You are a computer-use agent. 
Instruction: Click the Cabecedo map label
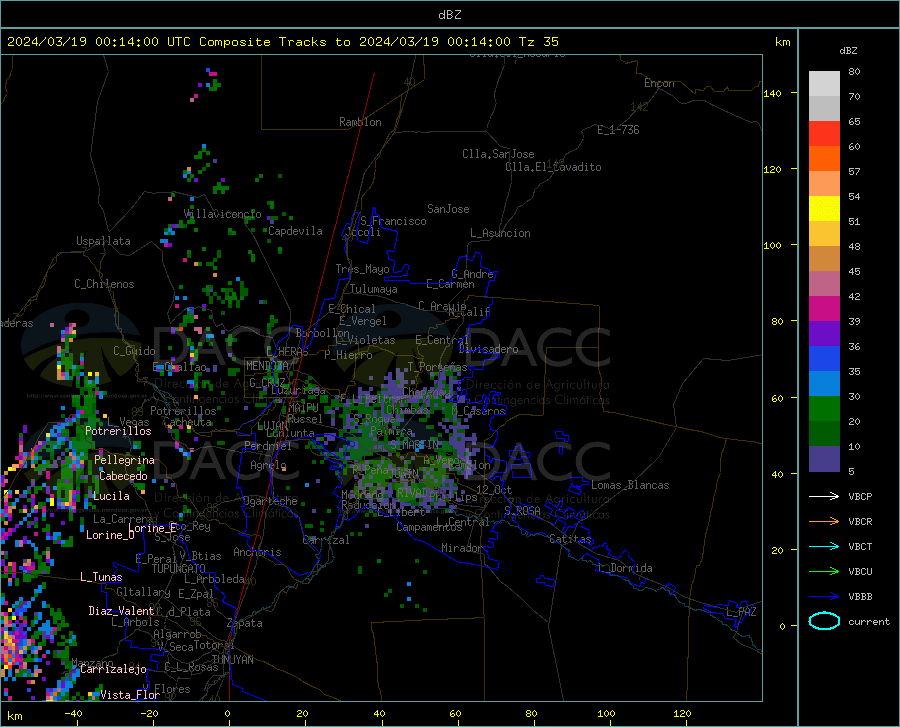coord(123,476)
